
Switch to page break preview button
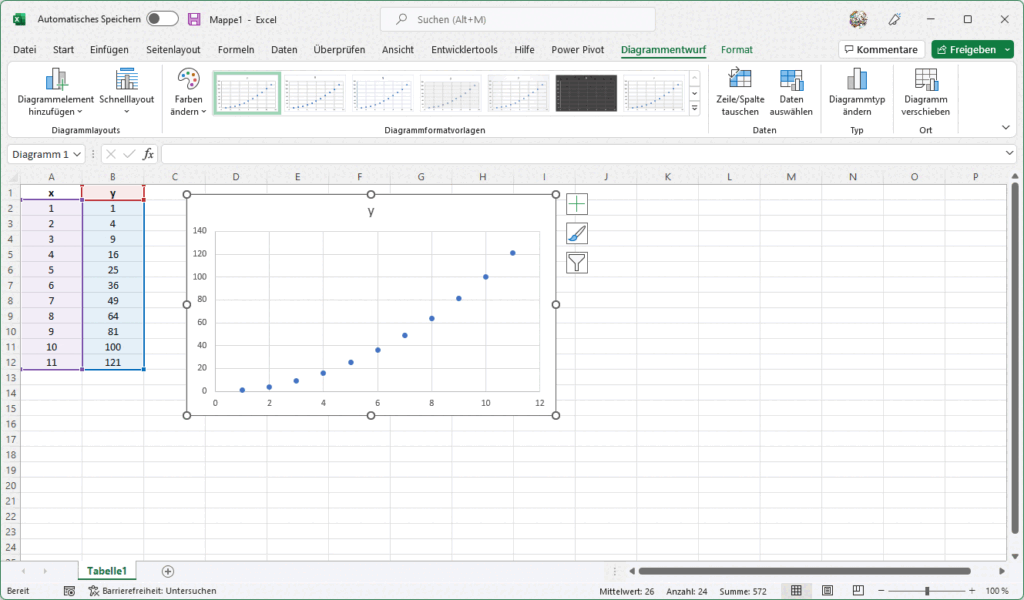pyautogui.click(x=858, y=590)
